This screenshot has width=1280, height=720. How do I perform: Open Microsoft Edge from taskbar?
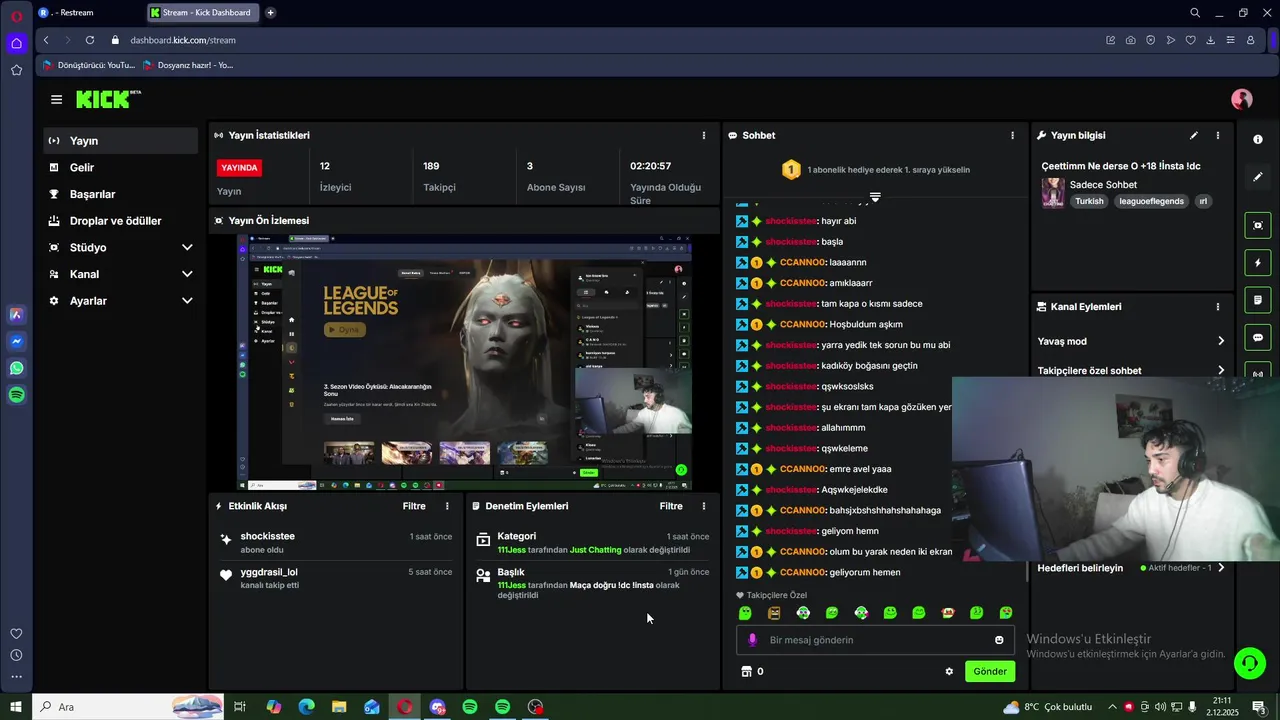pyautogui.click(x=306, y=707)
